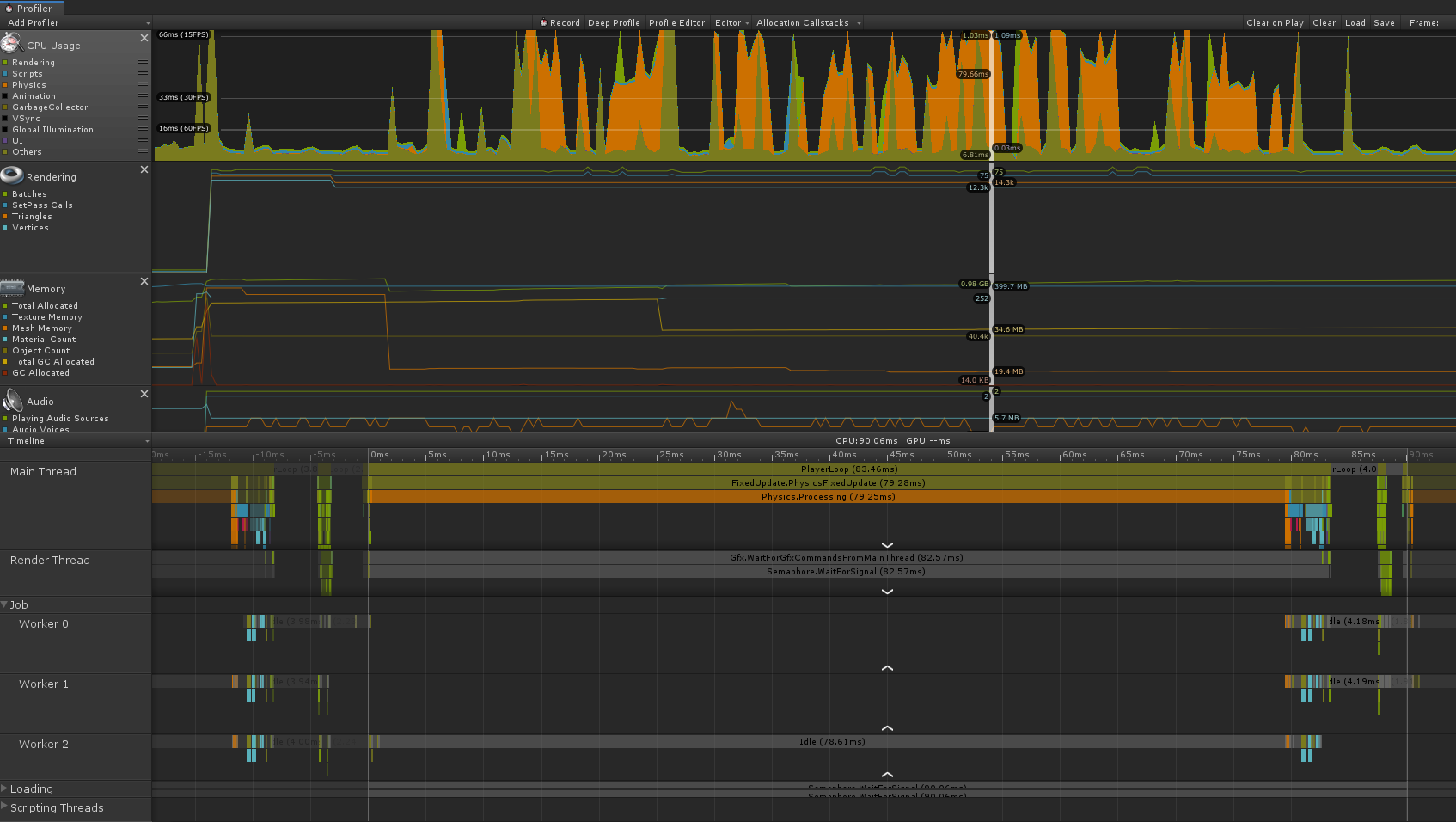Select the PlayerLoop (83.46ms) timeline bar
The image size is (1456, 822).
click(x=849, y=469)
